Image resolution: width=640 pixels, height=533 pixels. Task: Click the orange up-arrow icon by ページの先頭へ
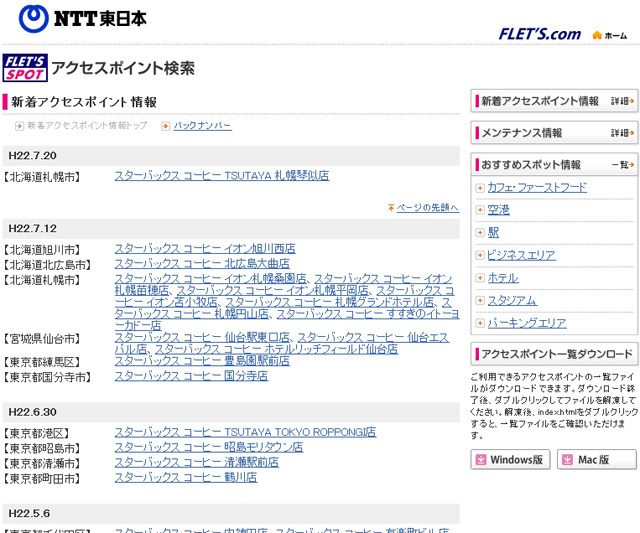[x=391, y=208]
